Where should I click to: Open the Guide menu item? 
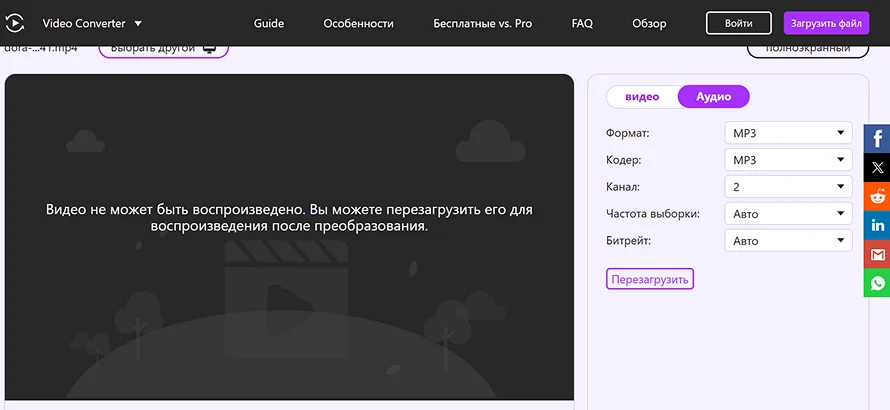(x=269, y=23)
